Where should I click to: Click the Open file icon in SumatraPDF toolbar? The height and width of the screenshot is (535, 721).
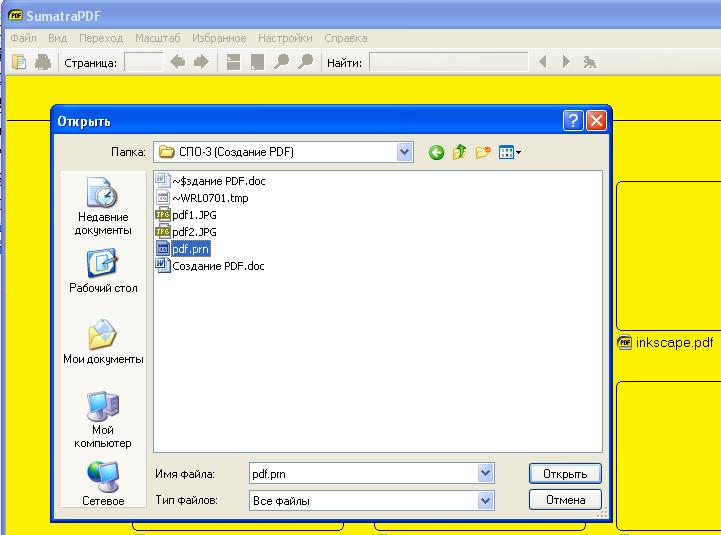click(19, 62)
